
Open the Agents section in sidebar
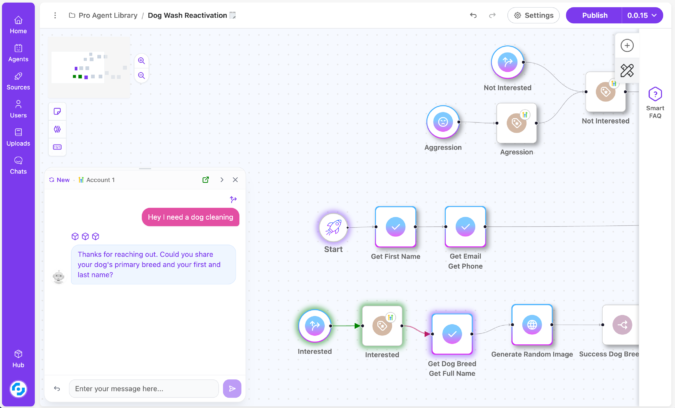tap(18, 51)
